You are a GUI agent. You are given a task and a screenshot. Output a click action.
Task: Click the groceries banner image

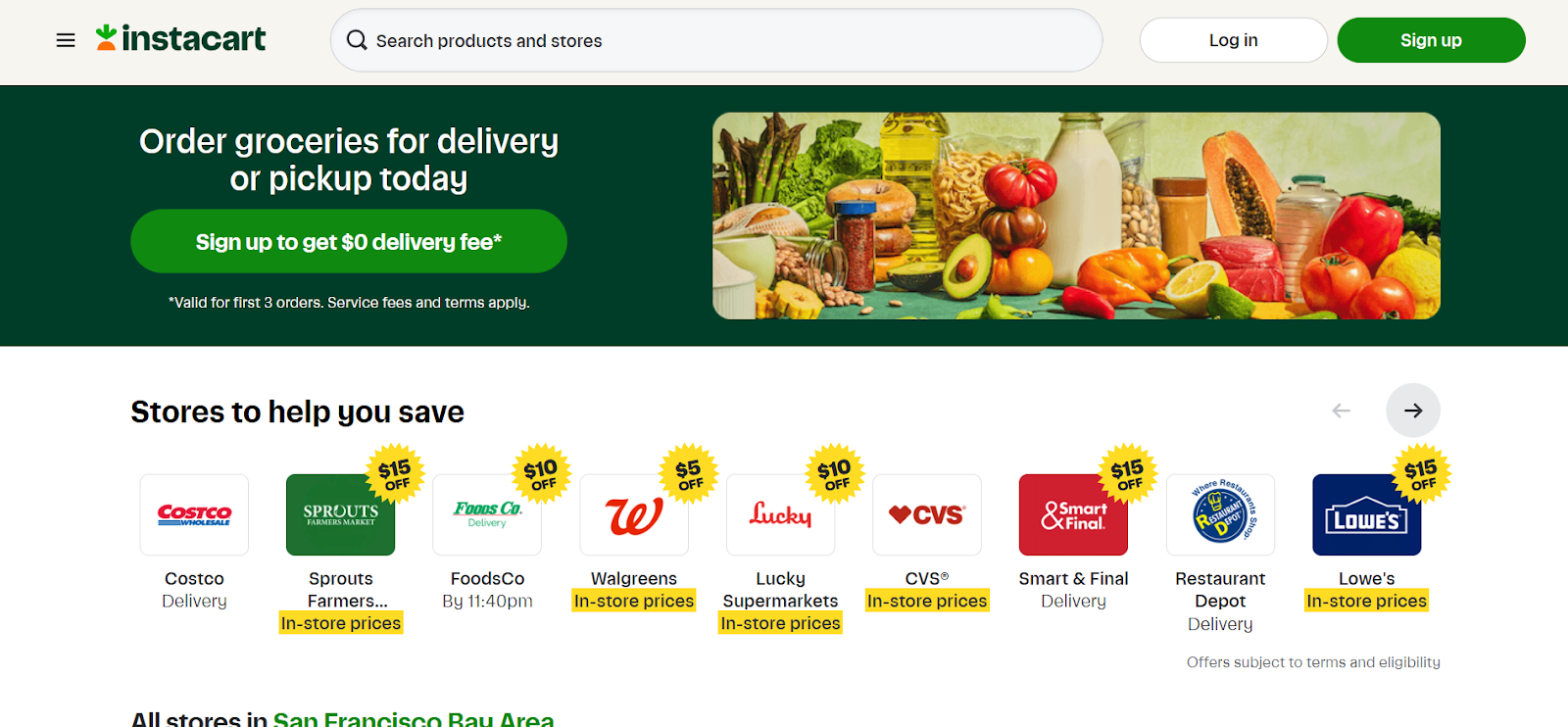(x=1076, y=216)
